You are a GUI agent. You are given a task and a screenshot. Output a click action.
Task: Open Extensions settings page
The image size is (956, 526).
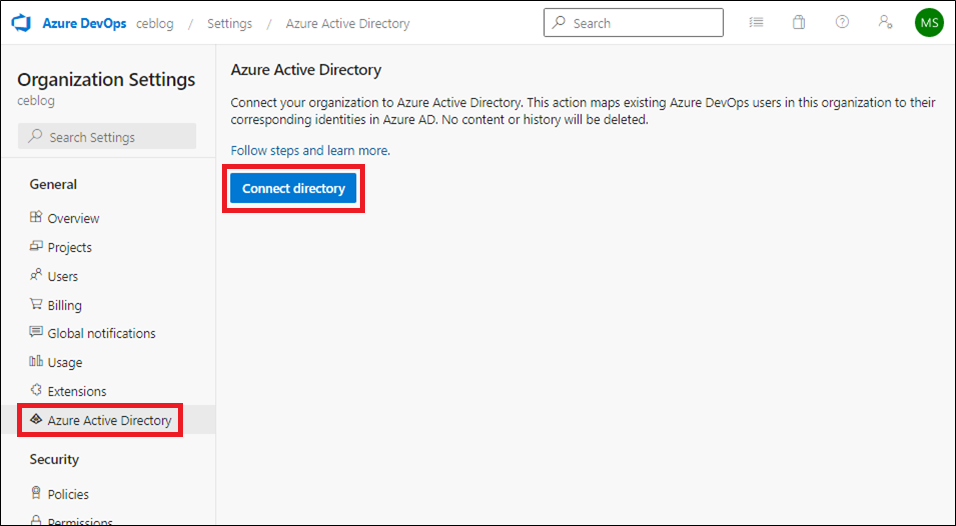click(77, 391)
